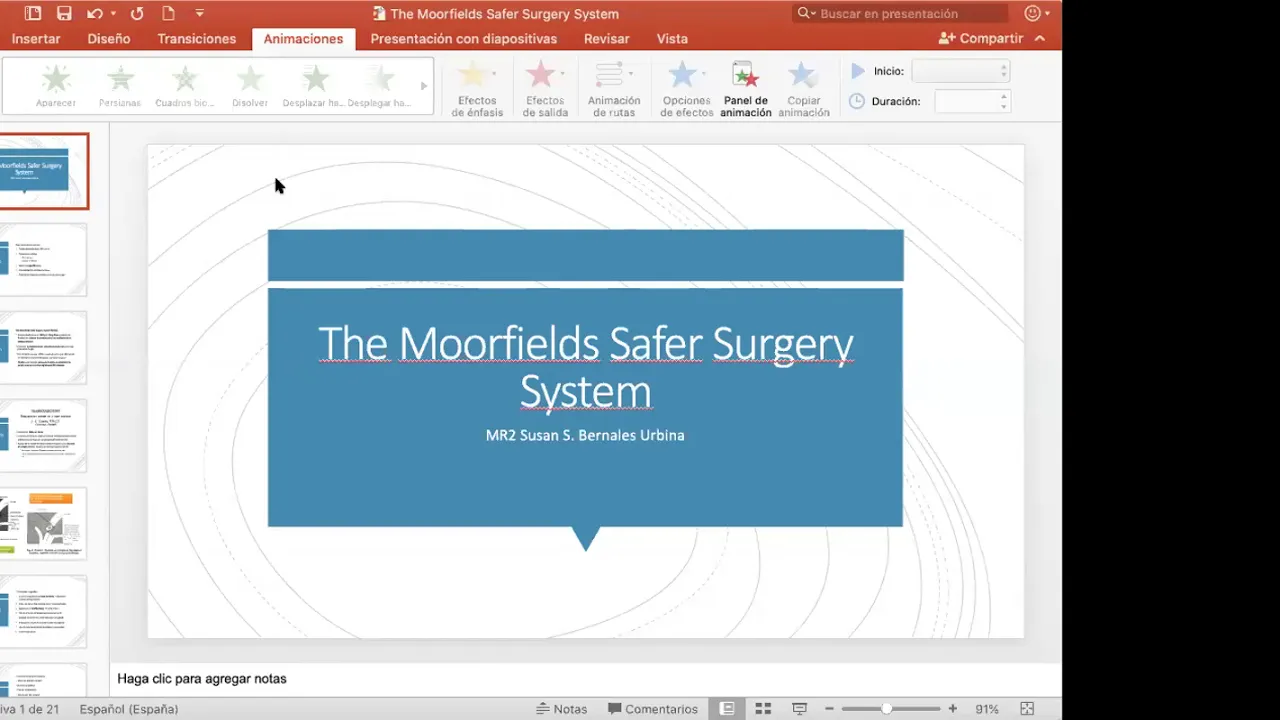Image resolution: width=1280 pixels, height=720 pixels.
Task: Open the Transiciones tab
Action: click(x=197, y=39)
